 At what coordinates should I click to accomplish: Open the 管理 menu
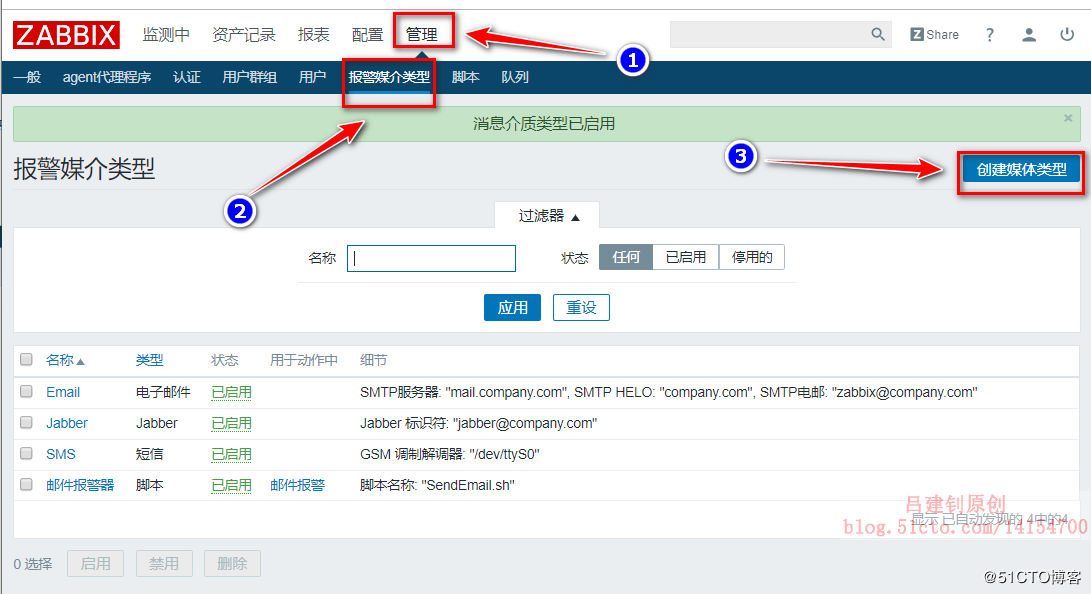tap(422, 35)
